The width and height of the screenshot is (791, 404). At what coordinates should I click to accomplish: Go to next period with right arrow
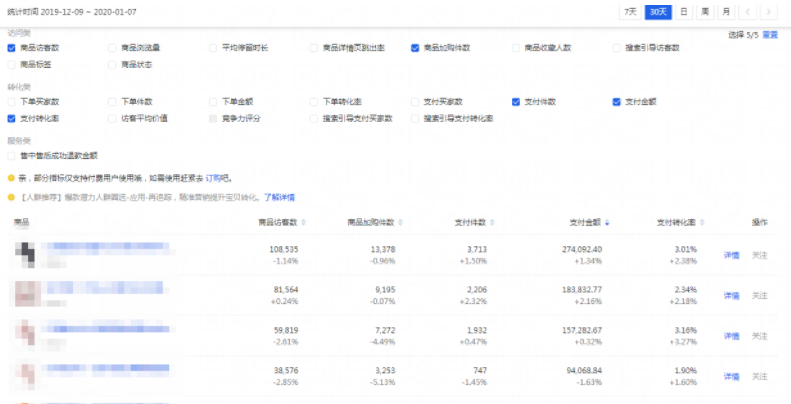pyautogui.click(x=769, y=12)
